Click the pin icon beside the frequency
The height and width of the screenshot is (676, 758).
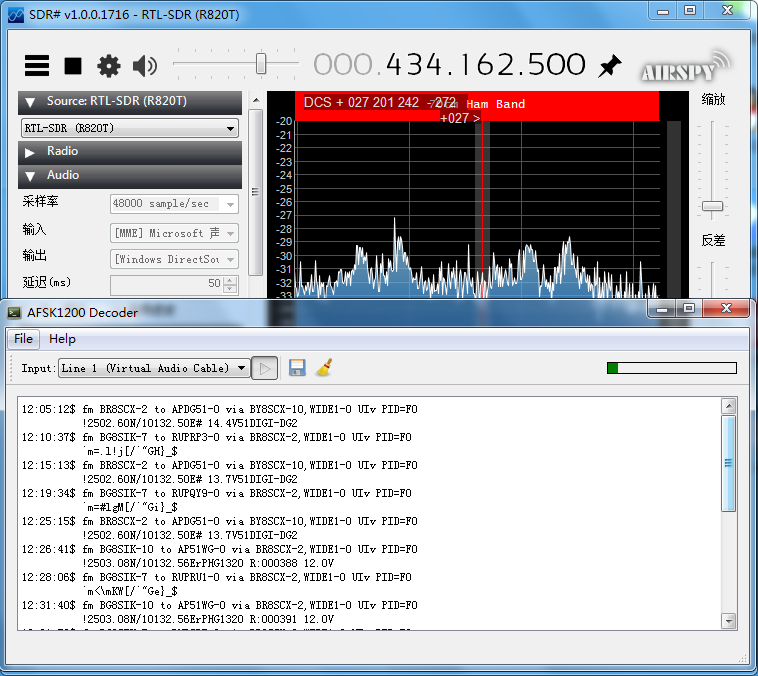609,66
